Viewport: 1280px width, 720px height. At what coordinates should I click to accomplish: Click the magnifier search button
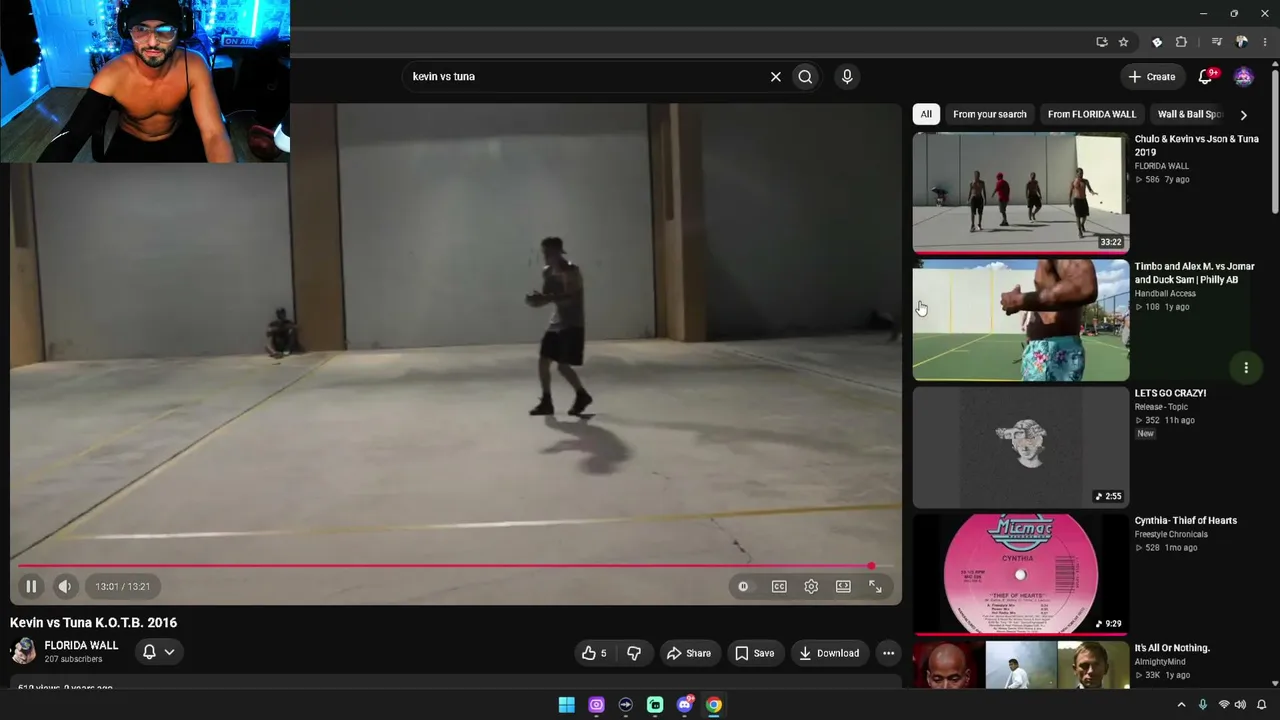(805, 77)
